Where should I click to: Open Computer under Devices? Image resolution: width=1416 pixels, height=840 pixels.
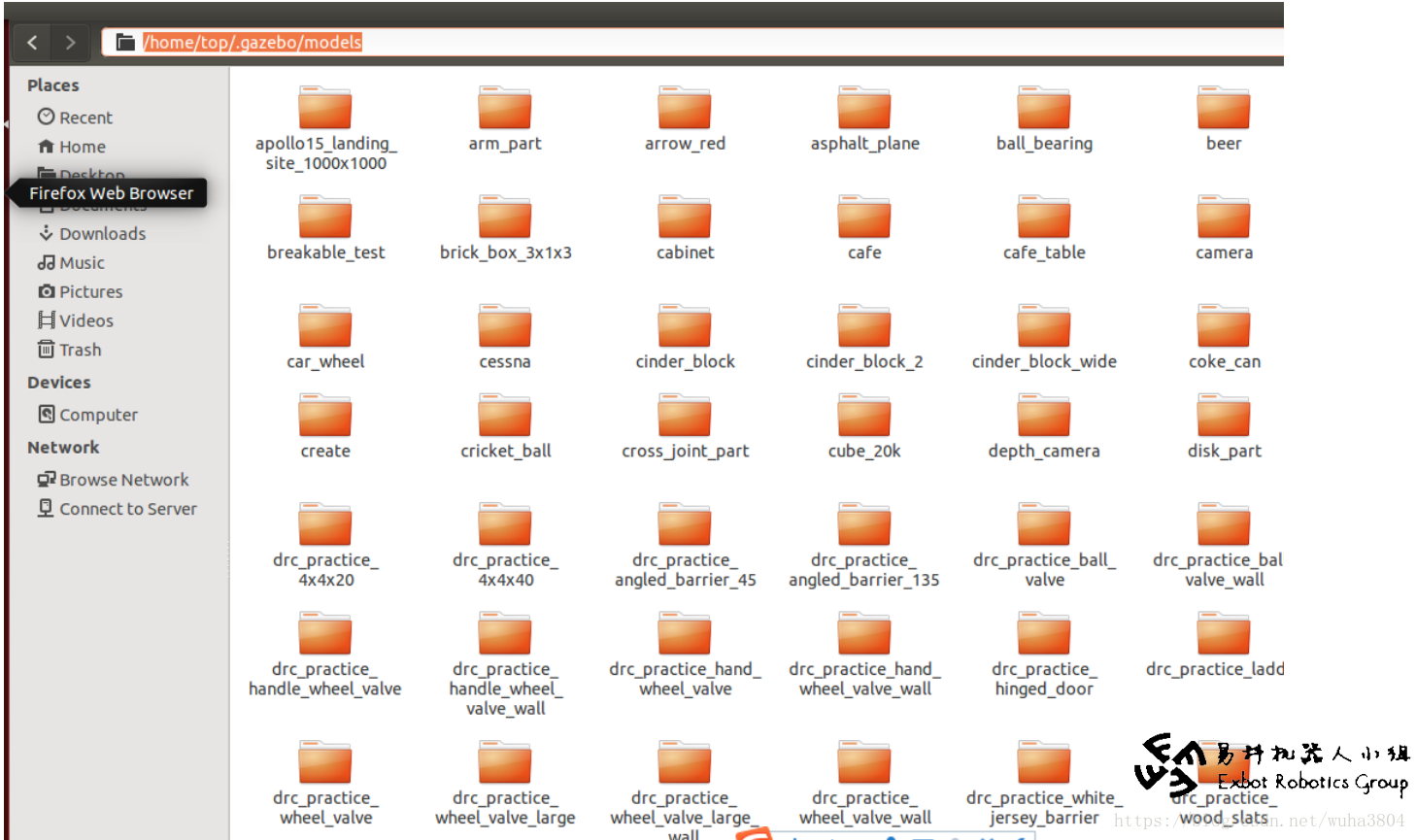(88, 415)
